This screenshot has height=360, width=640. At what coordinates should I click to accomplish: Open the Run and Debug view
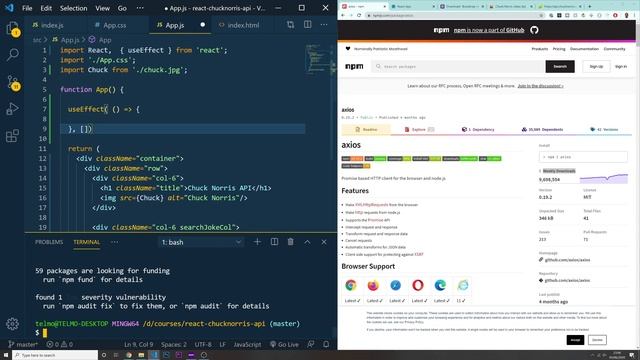coord(12,109)
